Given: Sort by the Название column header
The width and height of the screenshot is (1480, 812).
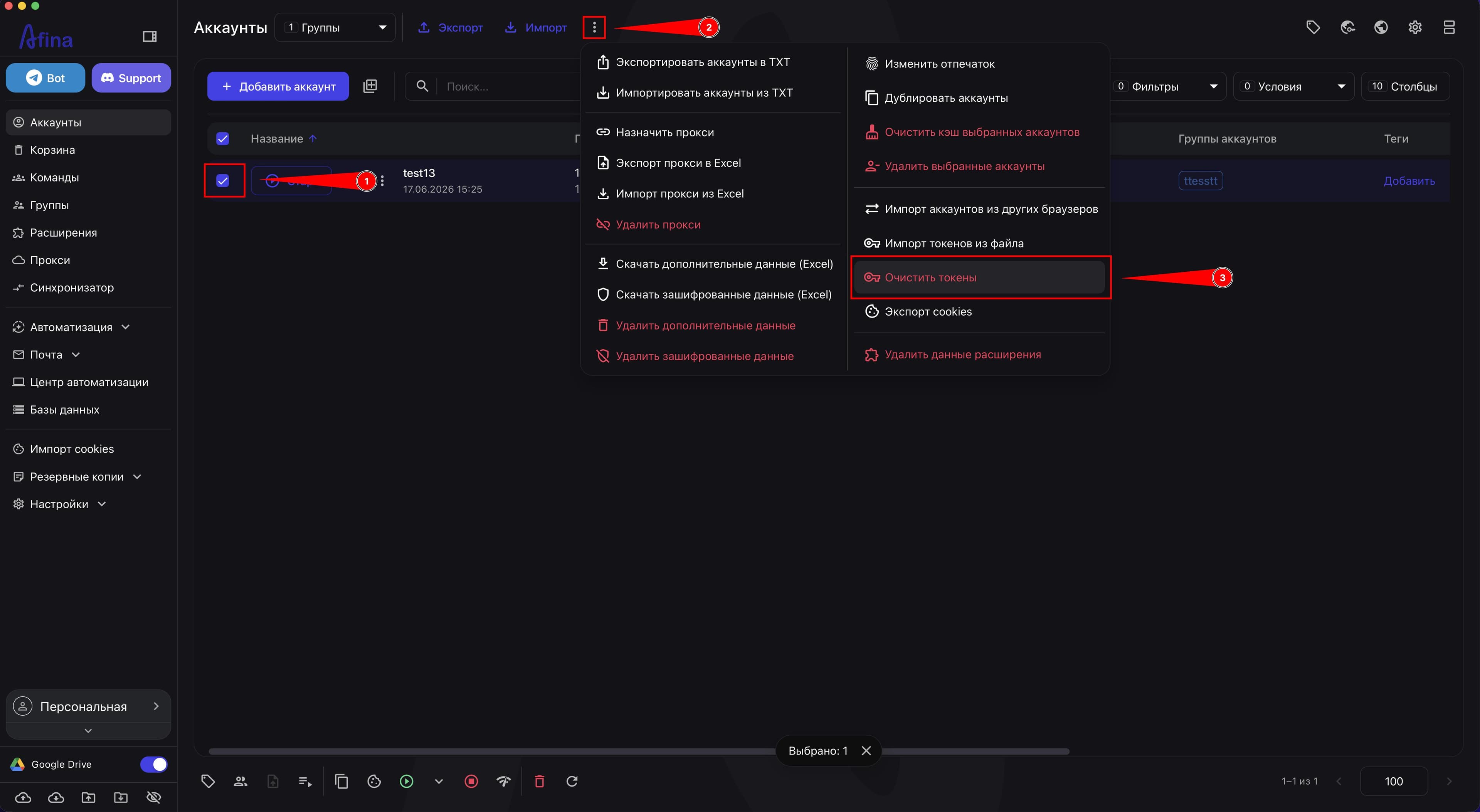Looking at the screenshot, I should coord(277,138).
